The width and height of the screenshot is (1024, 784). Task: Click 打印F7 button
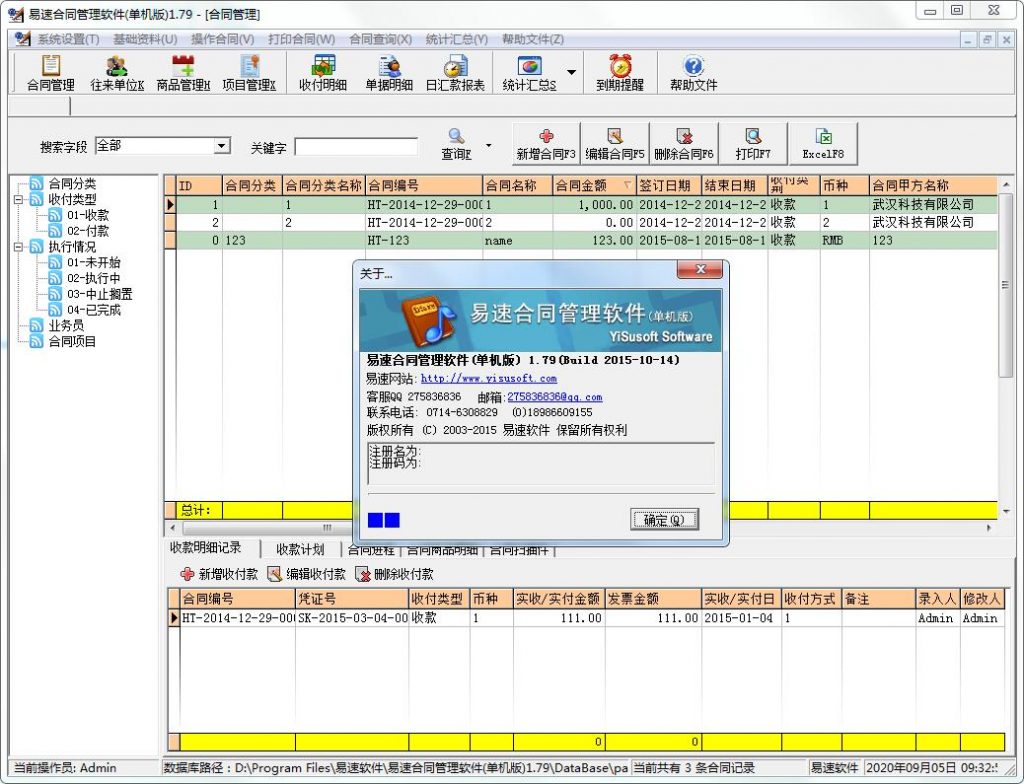click(x=753, y=144)
